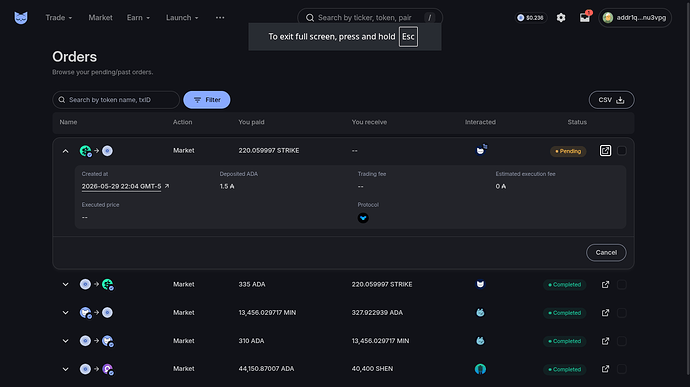Open the settings gear icon
This screenshot has width=690, height=387.
coord(561,18)
